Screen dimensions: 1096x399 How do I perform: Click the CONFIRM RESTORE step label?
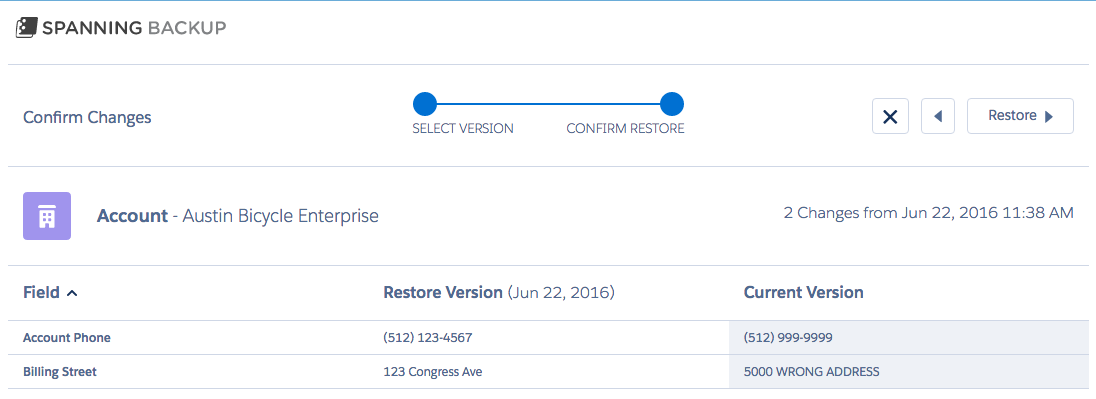625,129
